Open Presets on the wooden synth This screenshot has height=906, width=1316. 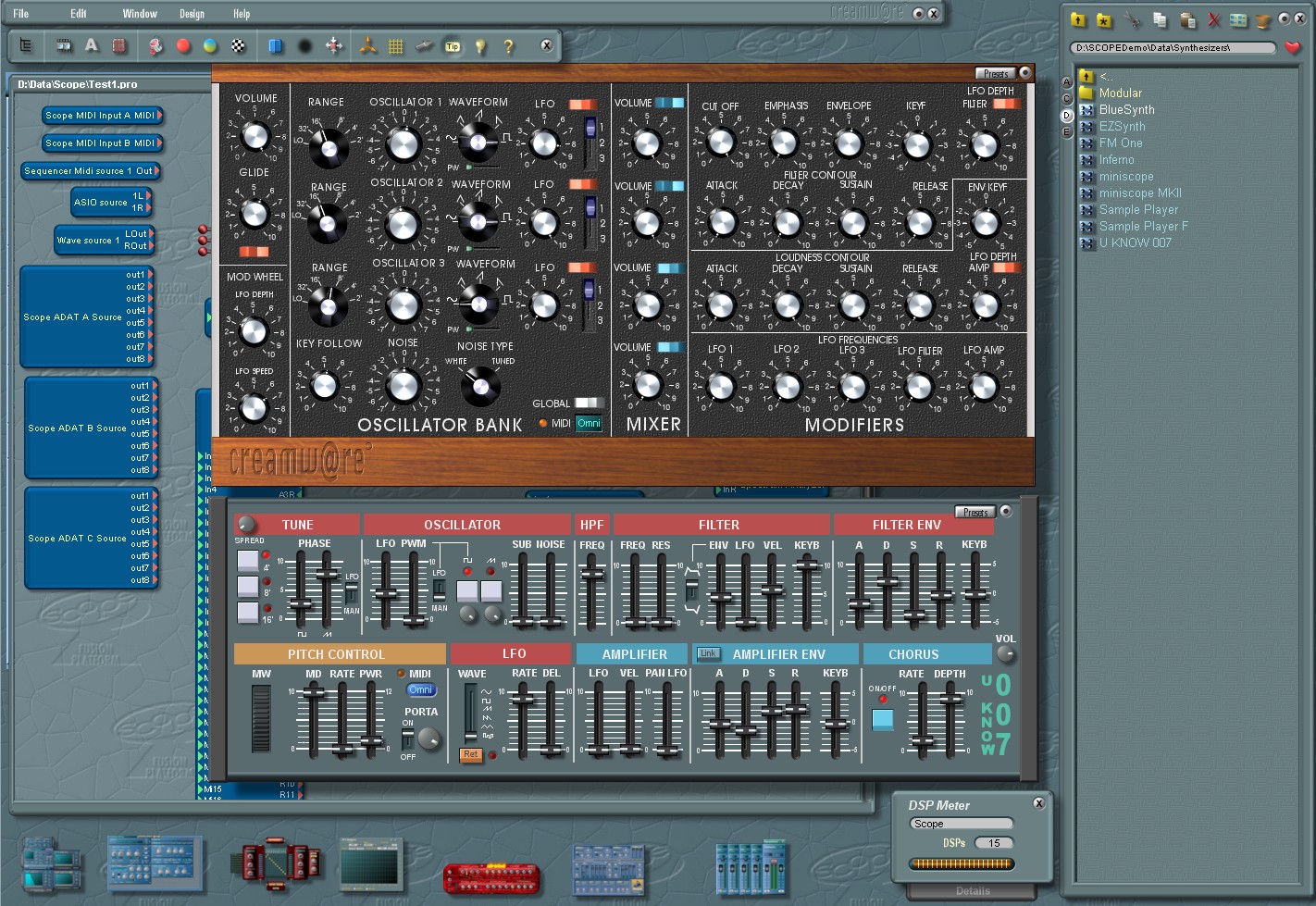tap(996, 73)
